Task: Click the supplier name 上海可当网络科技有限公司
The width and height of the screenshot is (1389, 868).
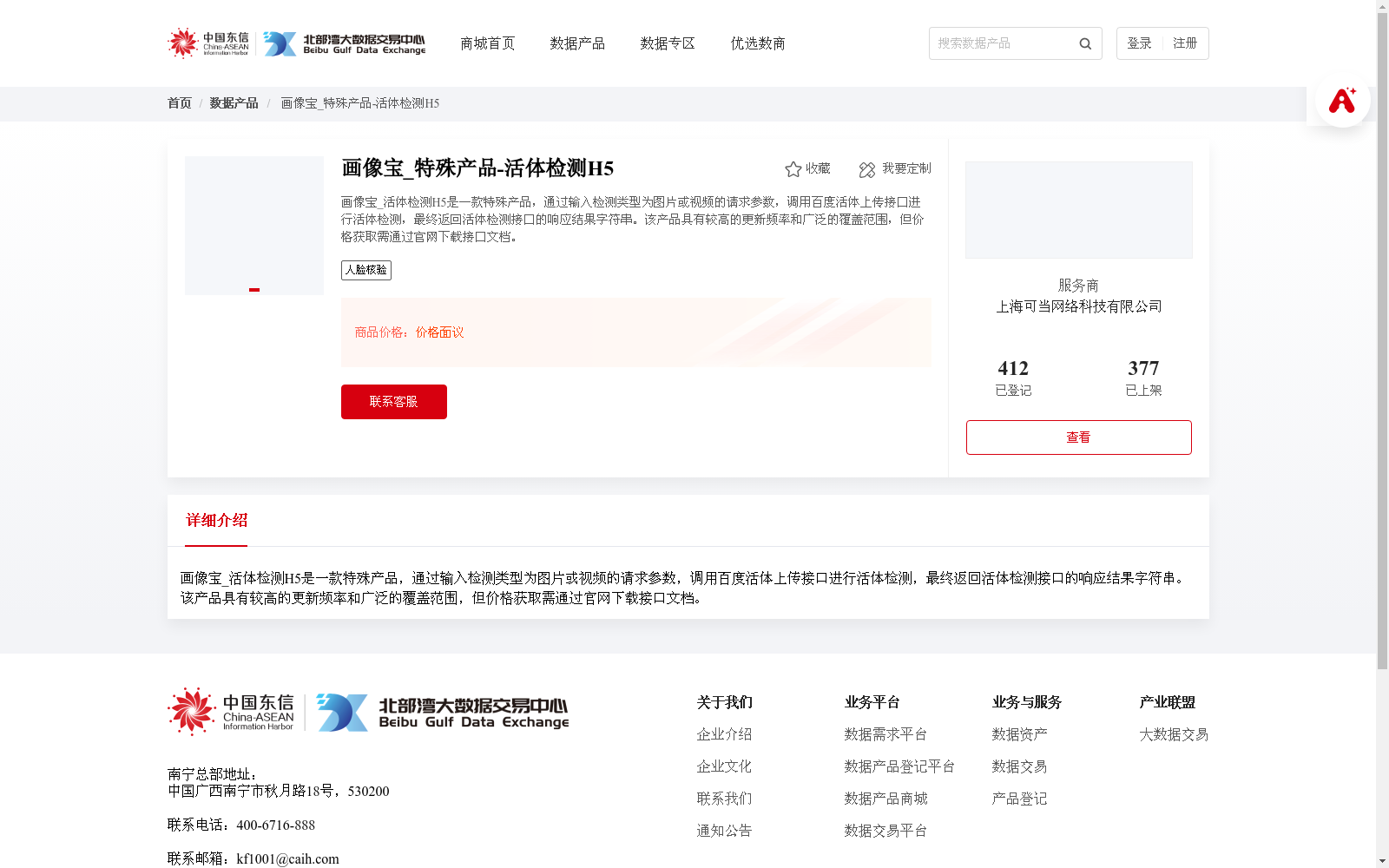Action: (1079, 306)
